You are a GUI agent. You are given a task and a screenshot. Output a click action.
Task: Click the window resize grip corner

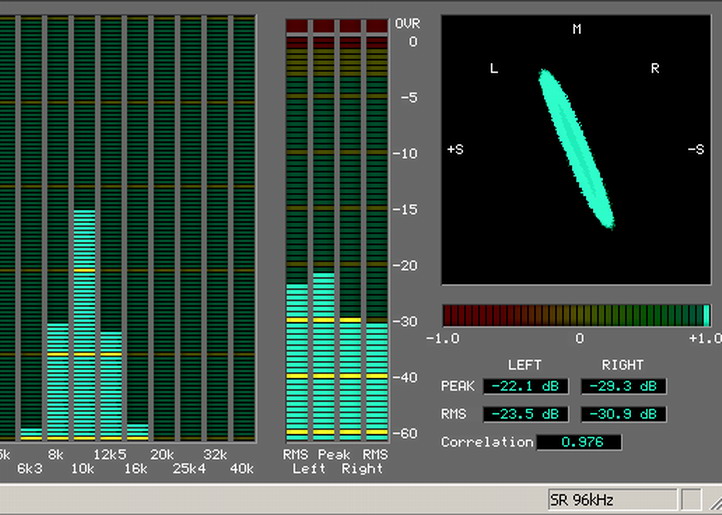pos(712,498)
